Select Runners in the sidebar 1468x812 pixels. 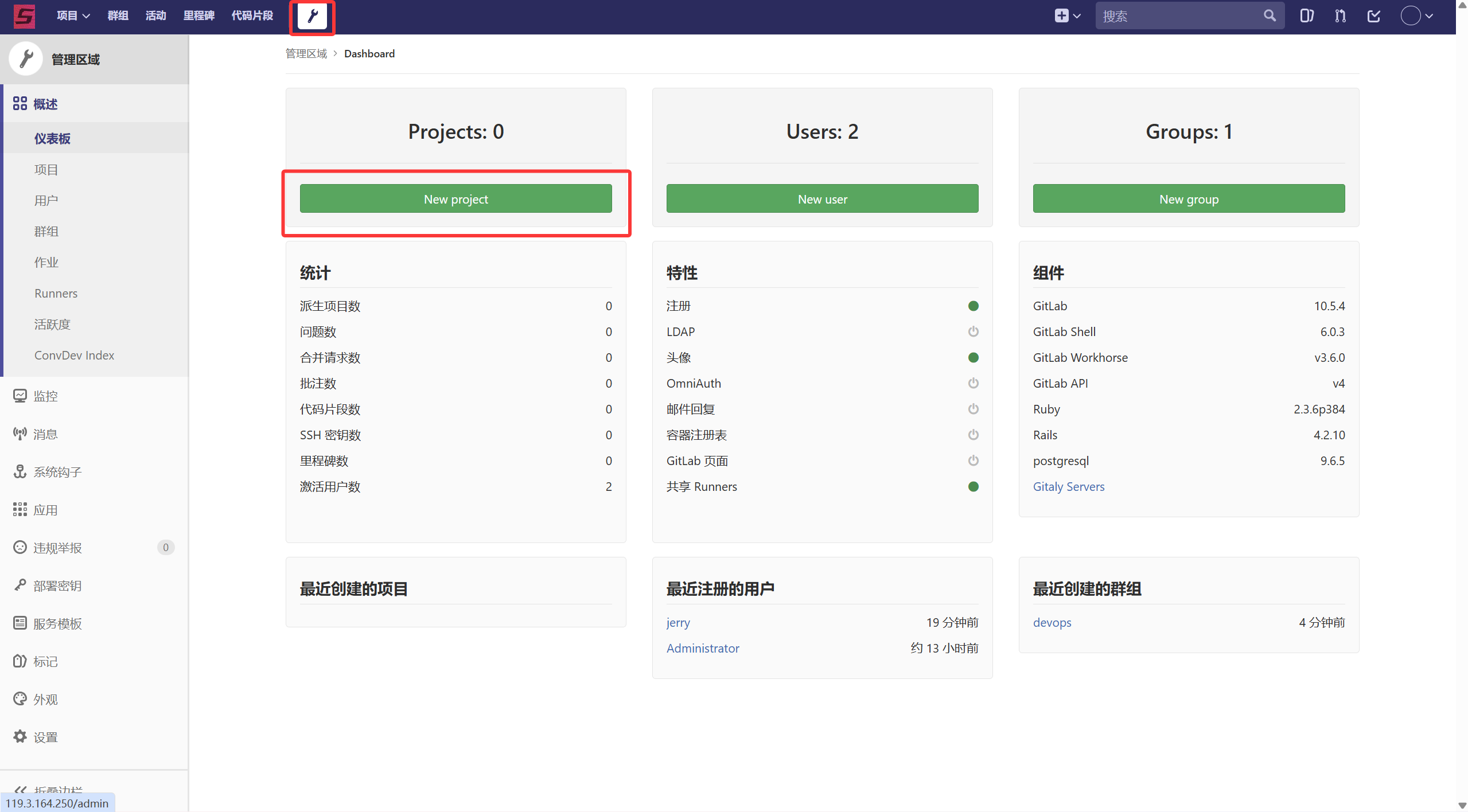[96, 293]
